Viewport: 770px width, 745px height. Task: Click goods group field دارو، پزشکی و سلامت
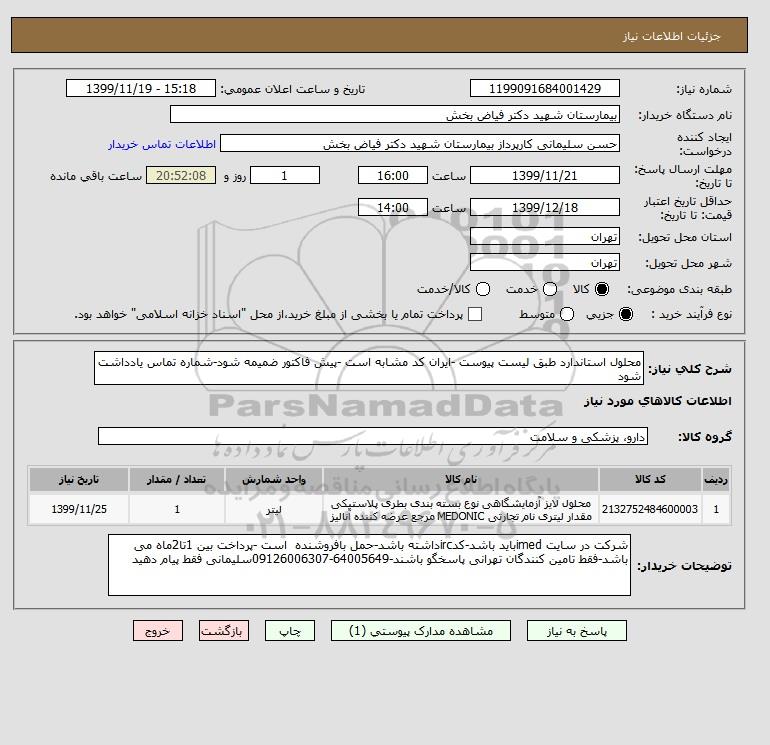click(373, 437)
